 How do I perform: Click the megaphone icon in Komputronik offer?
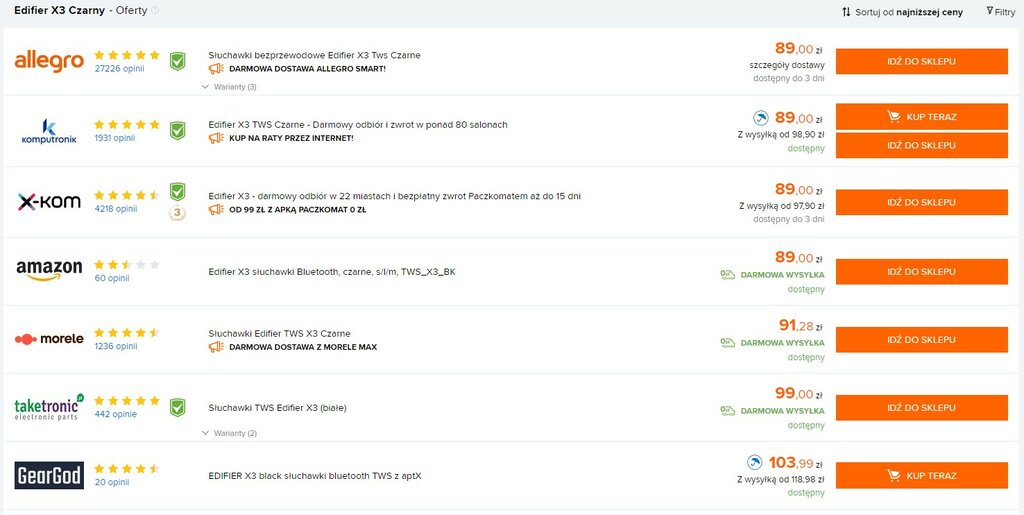[216, 138]
